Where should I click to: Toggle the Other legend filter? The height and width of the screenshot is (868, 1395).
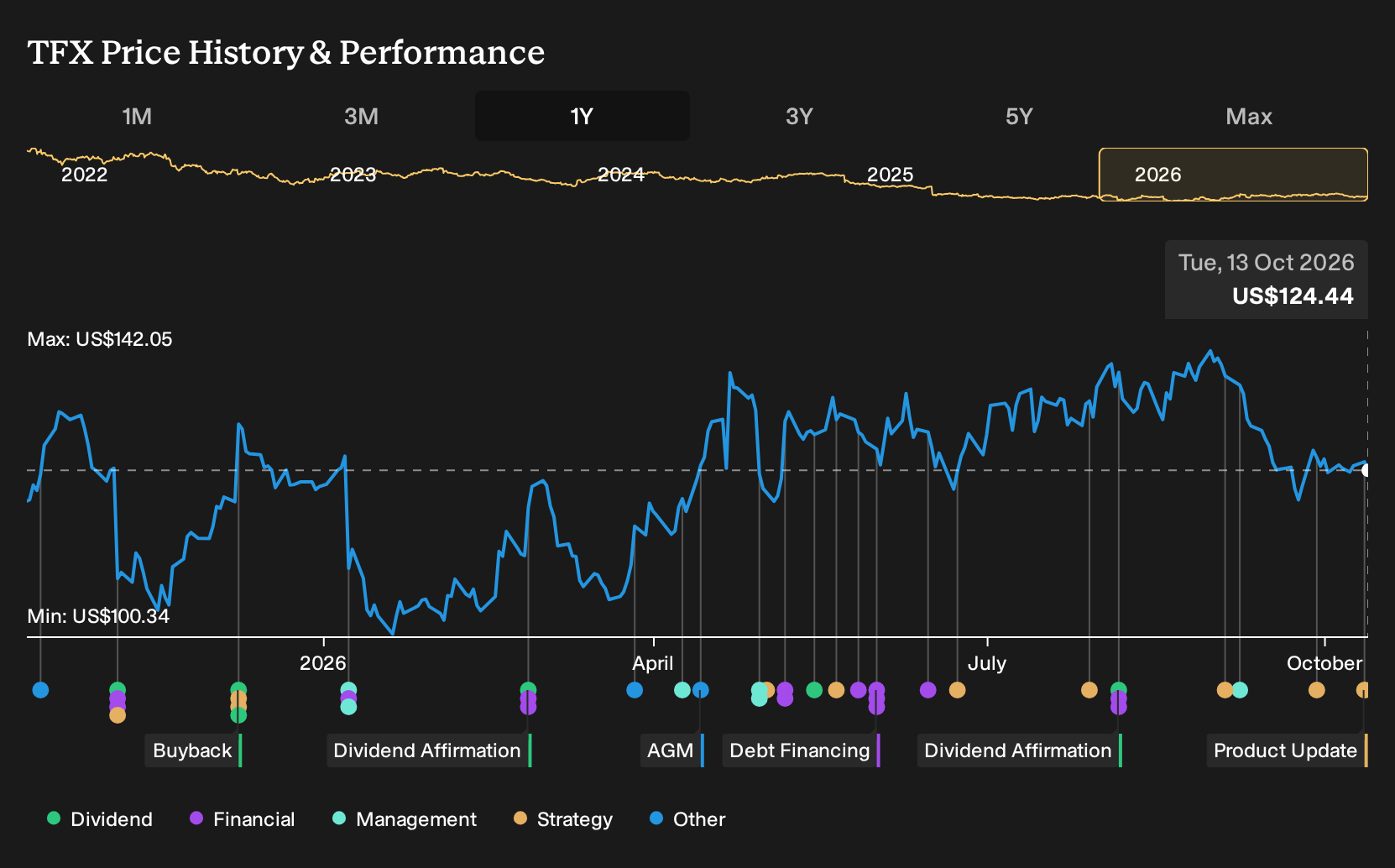(687, 819)
